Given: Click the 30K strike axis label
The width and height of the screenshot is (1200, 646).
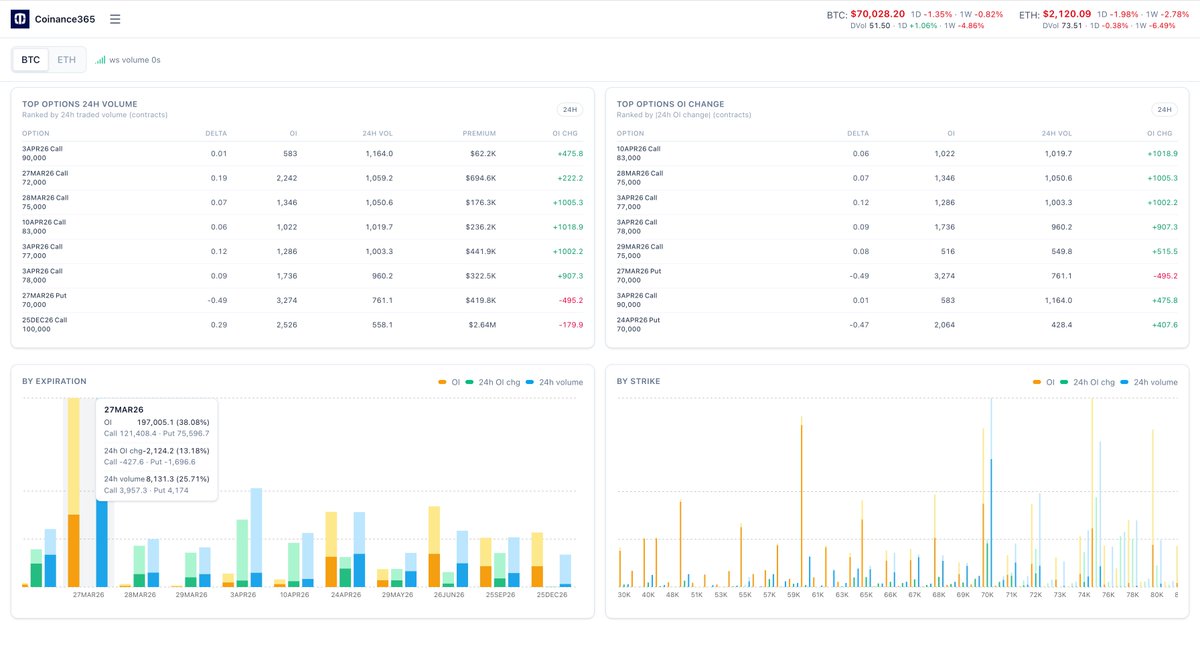Looking at the screenshot, I should [624, 595].
